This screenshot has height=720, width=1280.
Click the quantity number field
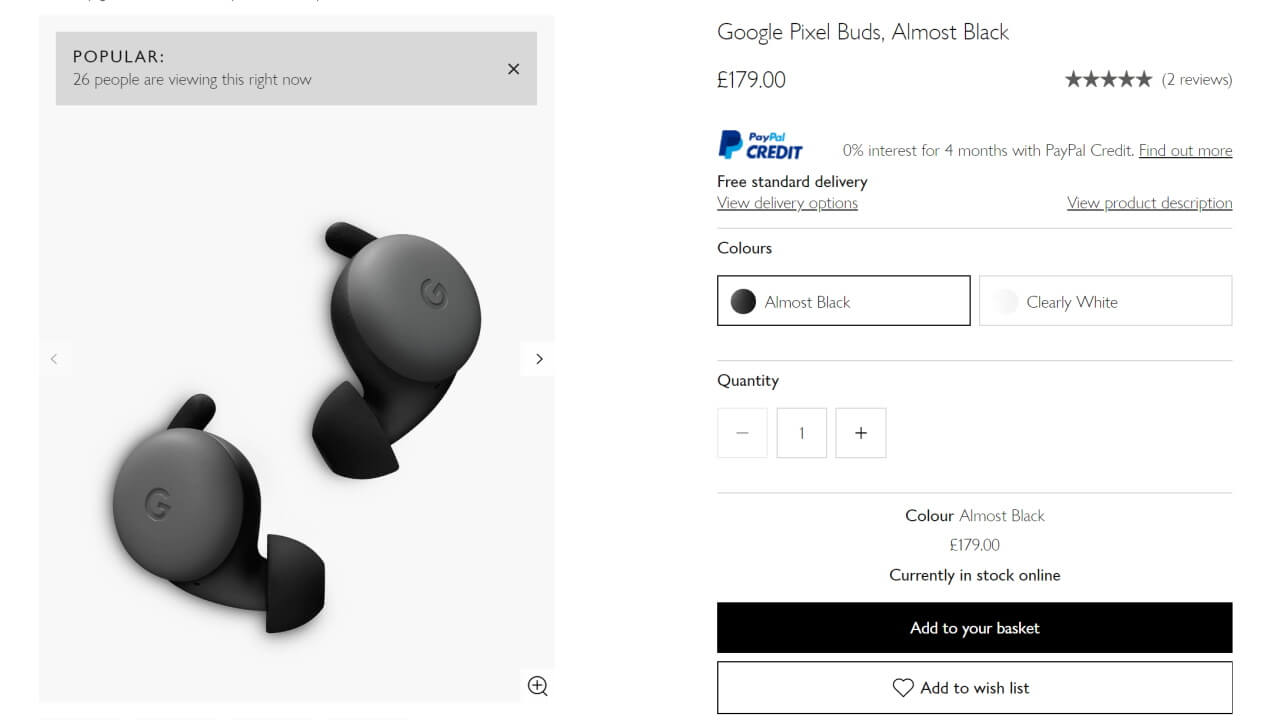point(801,433)
